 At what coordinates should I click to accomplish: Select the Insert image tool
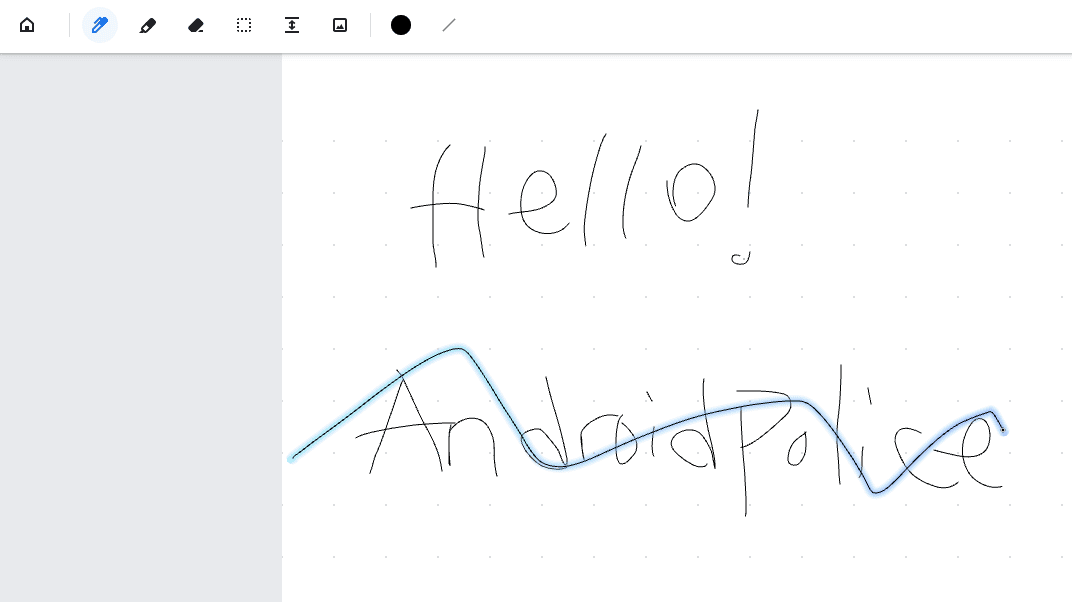tap(339, 25)
